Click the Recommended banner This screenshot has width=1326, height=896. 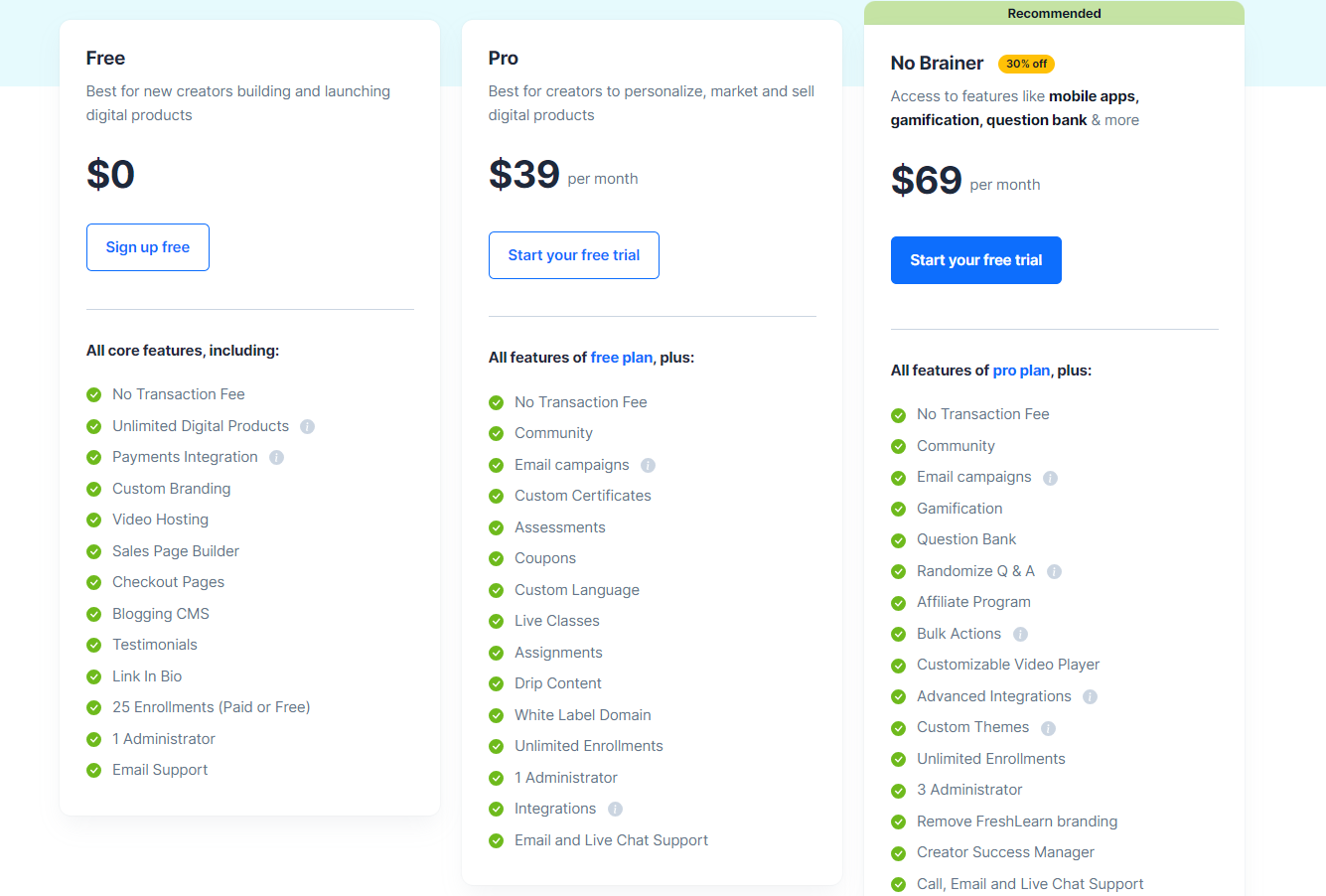click(x=1054, y=14)
